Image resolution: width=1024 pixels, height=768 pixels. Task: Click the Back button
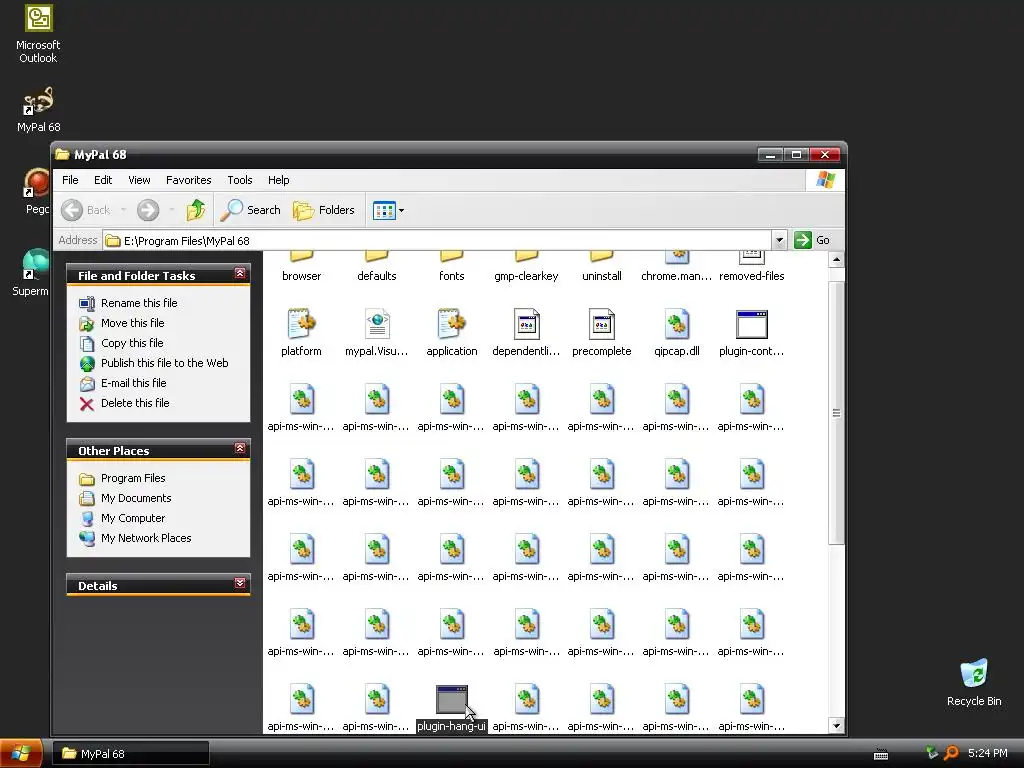tap(86, 210)
